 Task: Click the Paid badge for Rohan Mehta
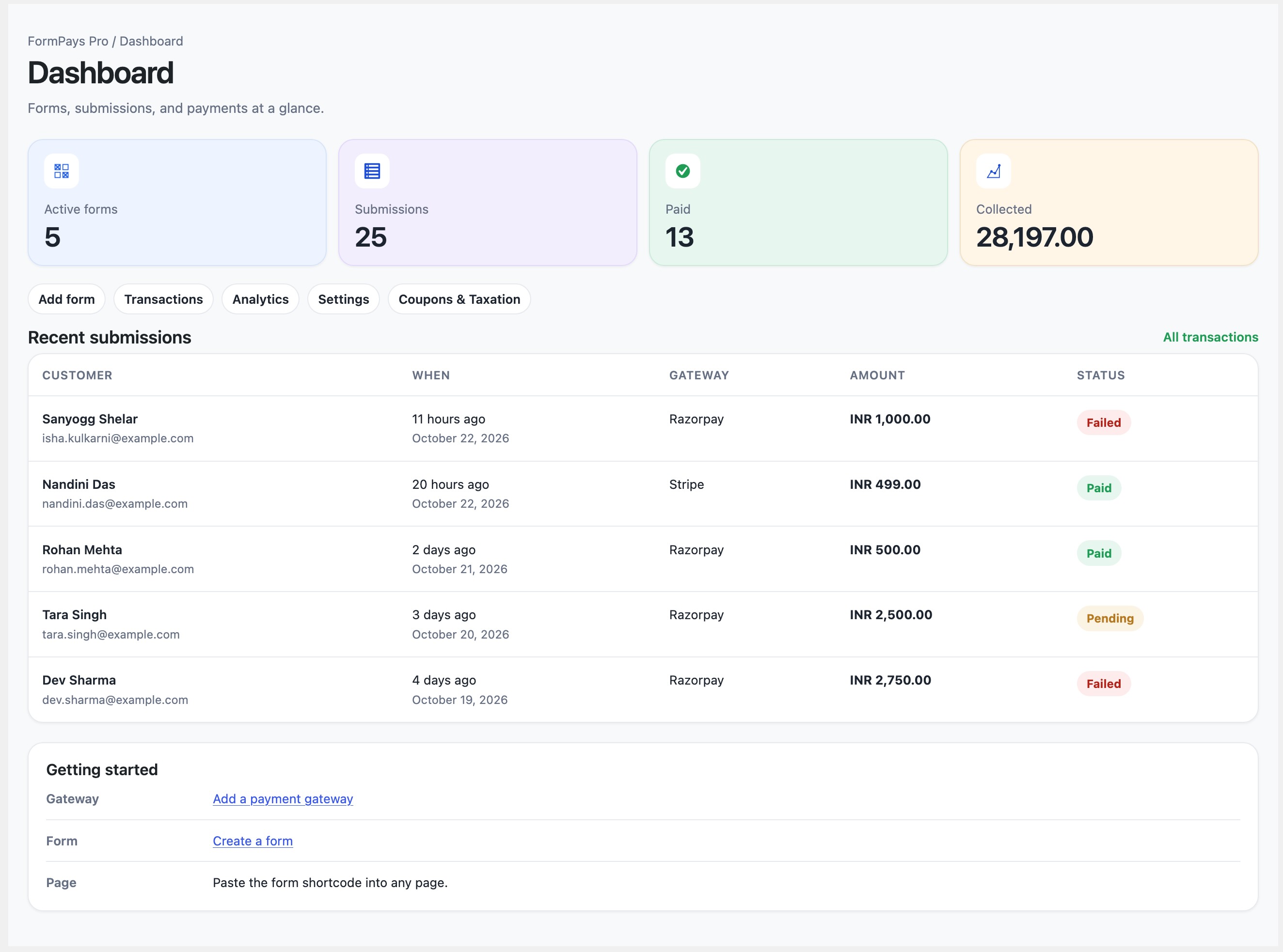pyautogui.click(x=1099, y=553)
